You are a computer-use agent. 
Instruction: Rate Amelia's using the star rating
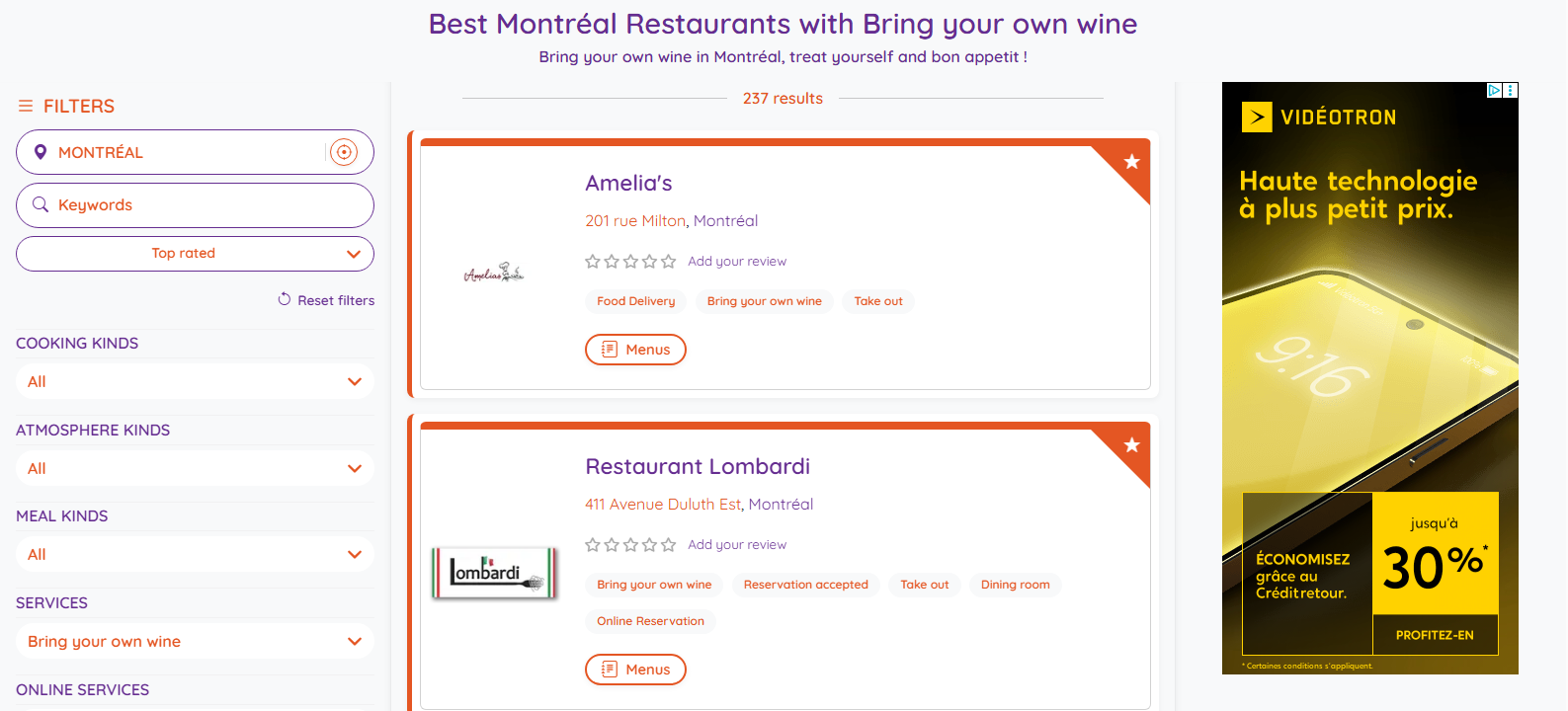click(630, 262)
